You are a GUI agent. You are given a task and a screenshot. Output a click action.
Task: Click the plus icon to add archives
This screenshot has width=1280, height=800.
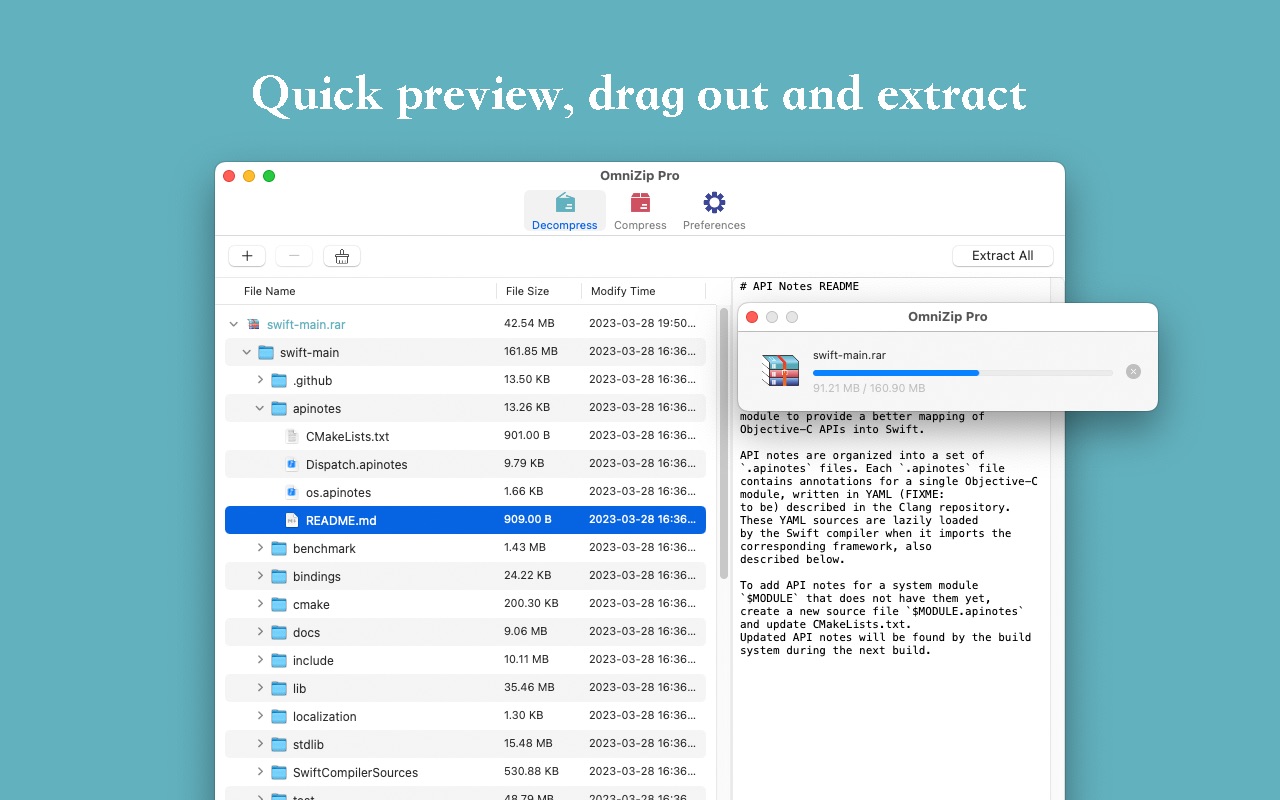click(246, 256)
